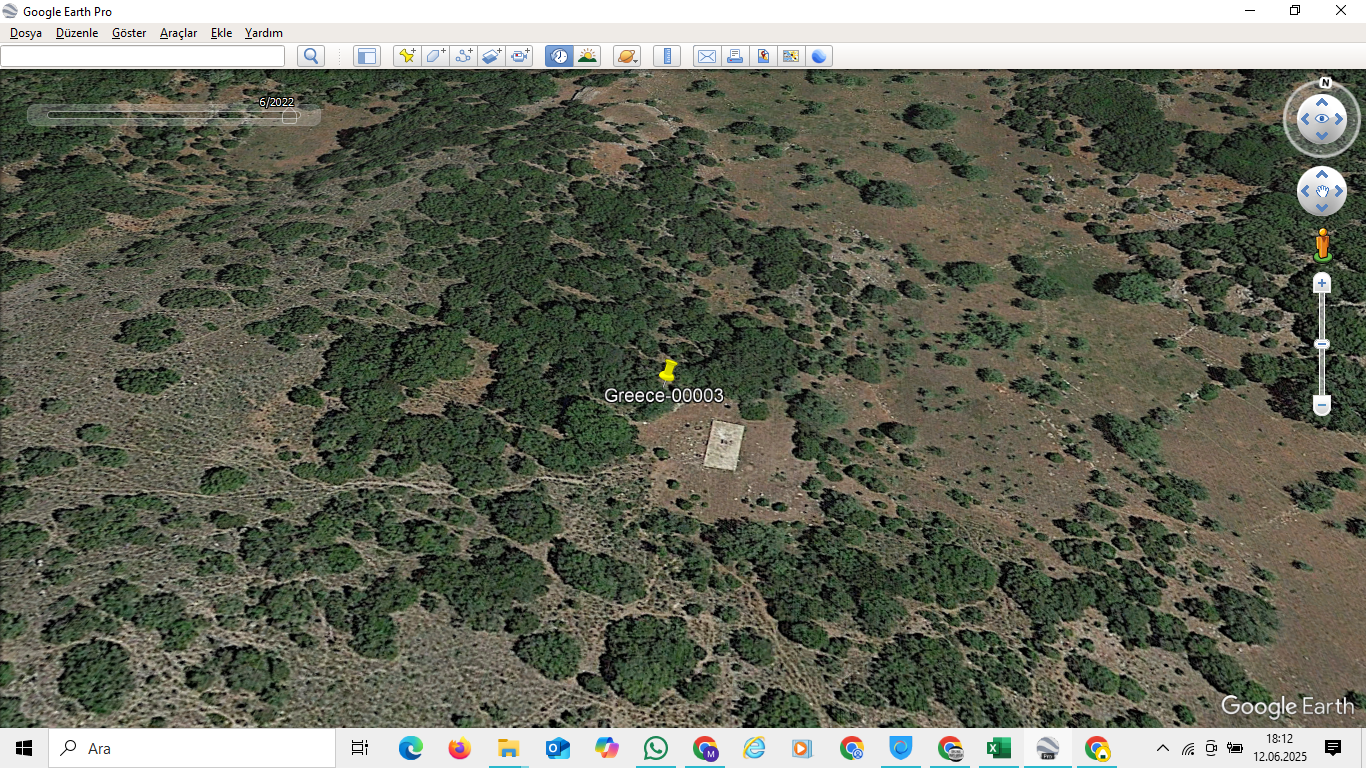Open the Araçlar menu
1366x768 pixels.
[179, 33]
